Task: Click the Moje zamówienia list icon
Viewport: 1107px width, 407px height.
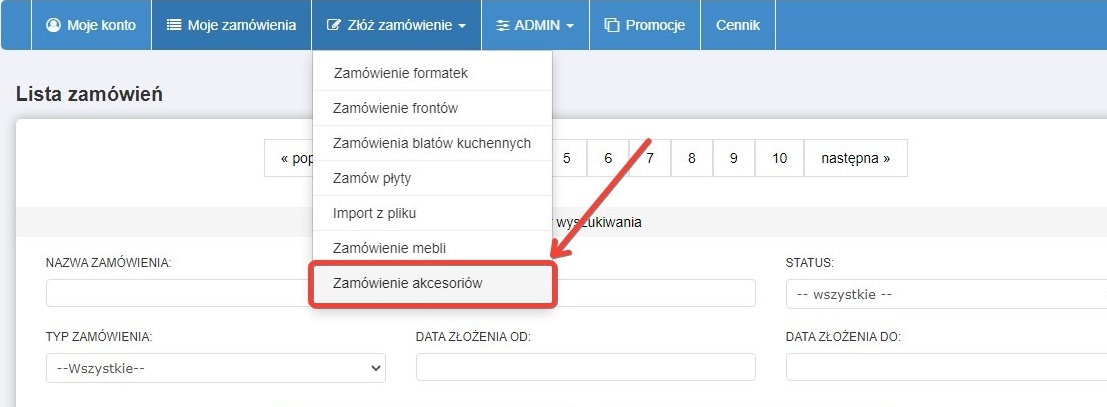Action: [174, 25]
